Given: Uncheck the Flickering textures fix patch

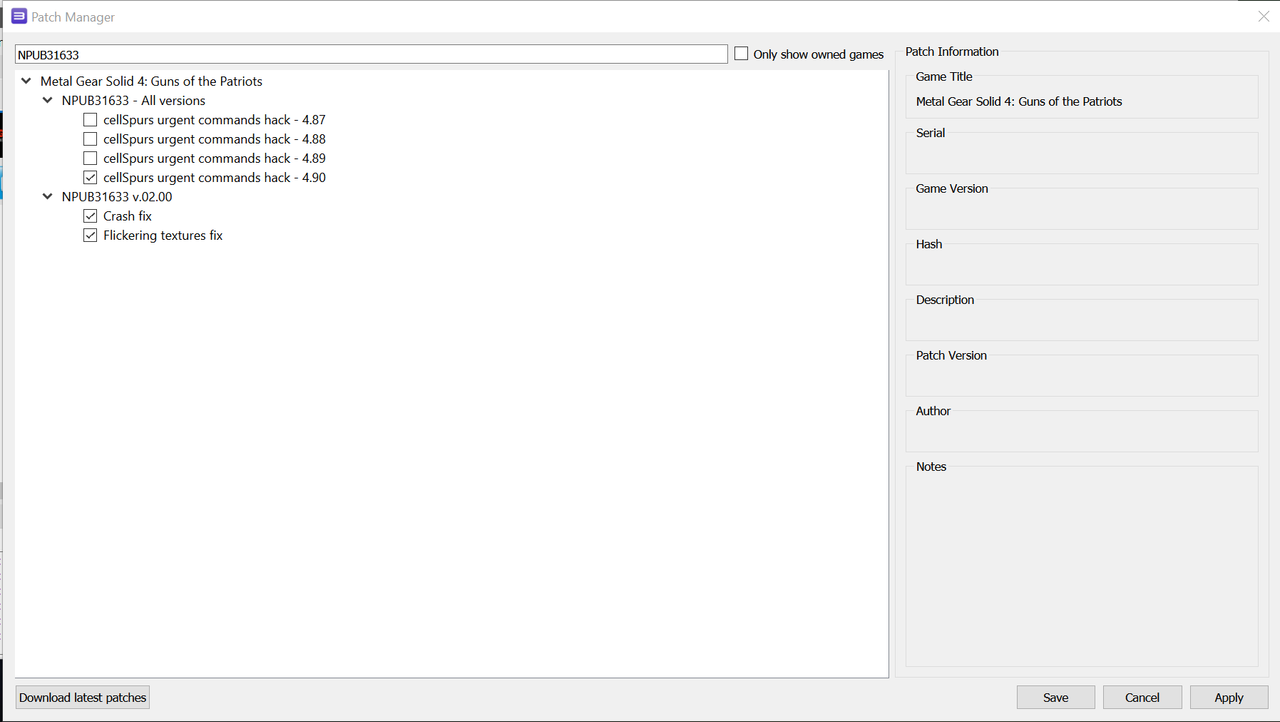Looking at the screenshot, I should tap(90, 235).
